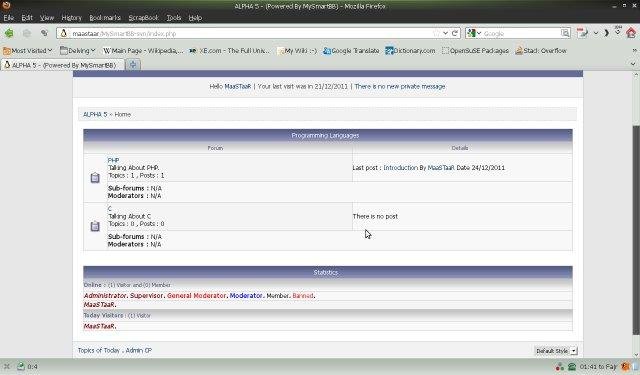Open the Admin CP link
This screenshot has width=640, height=375.
click(138, 350)
